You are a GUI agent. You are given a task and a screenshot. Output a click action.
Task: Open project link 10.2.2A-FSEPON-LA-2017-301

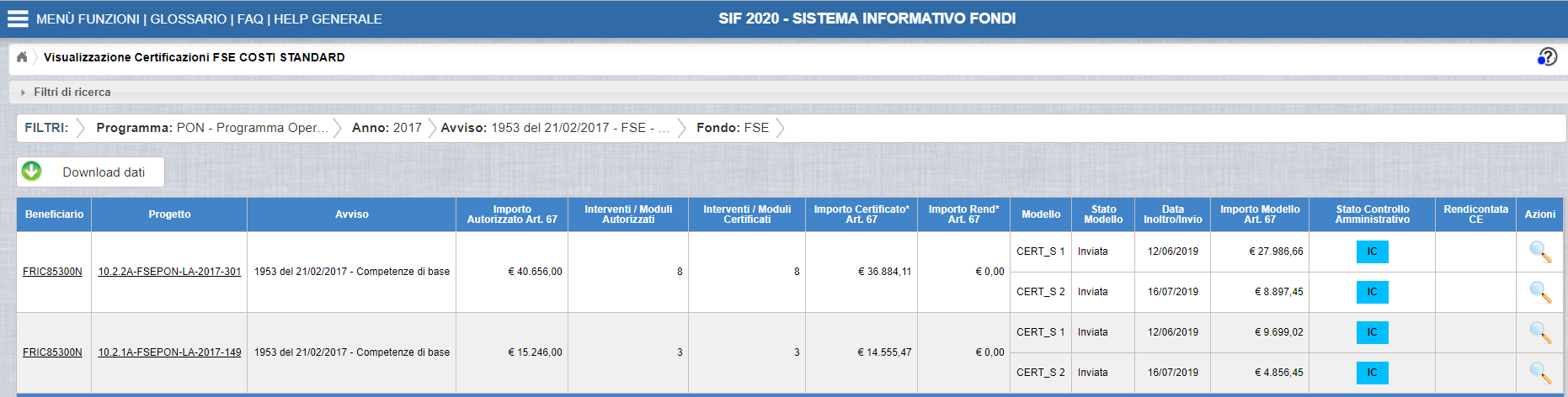pos(169,272)
